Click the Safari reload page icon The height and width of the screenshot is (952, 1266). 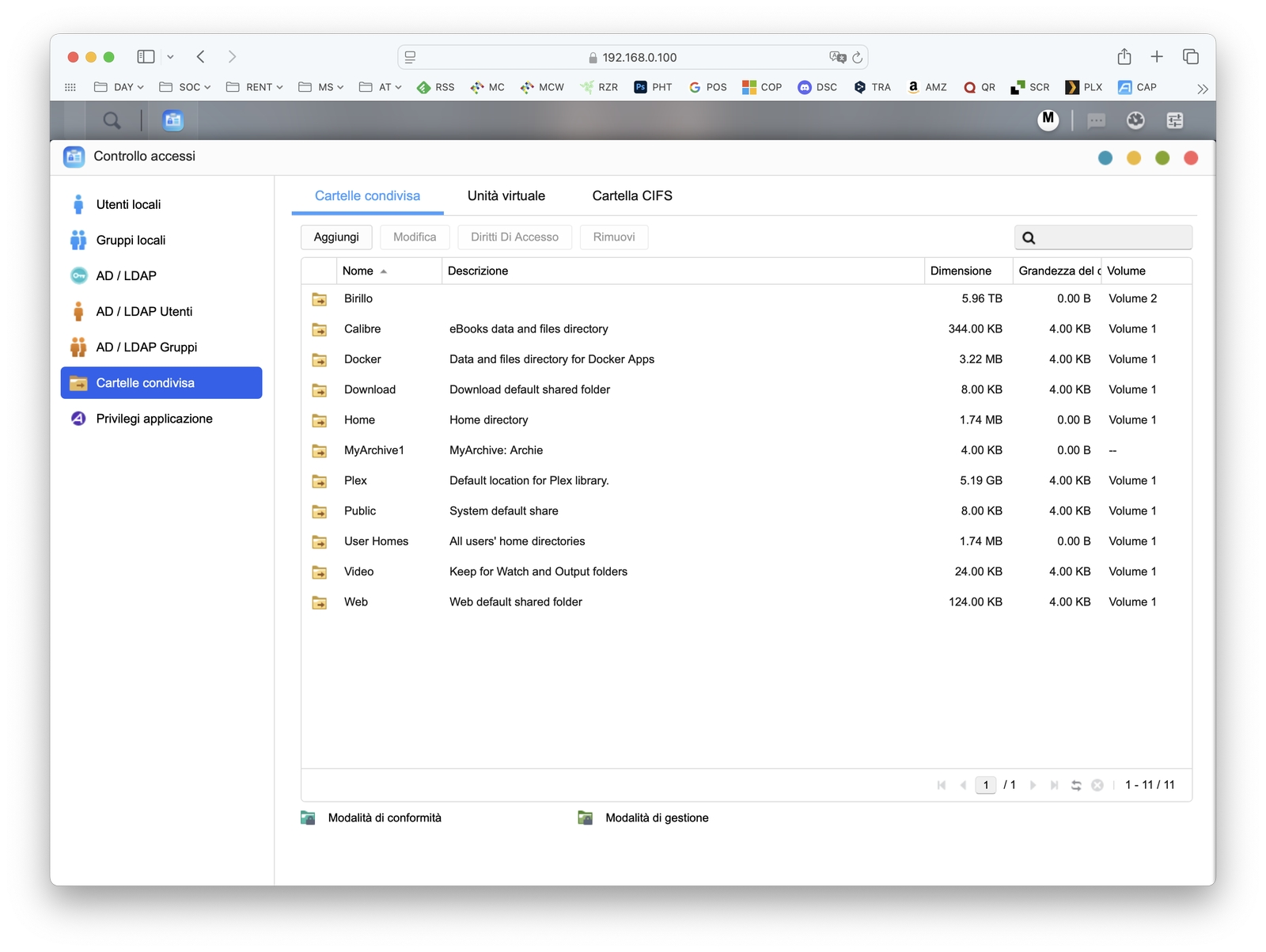point(857,57)
